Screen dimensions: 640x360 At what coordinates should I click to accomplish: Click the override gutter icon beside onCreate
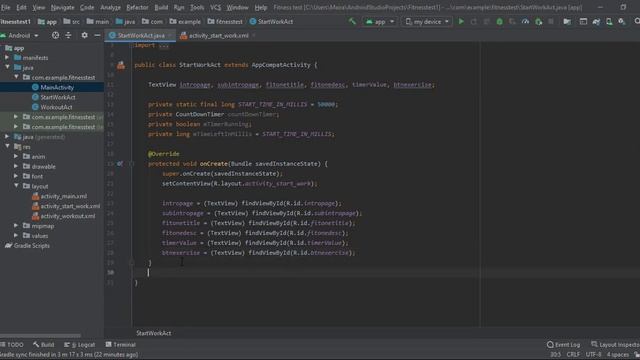[120, 163]
